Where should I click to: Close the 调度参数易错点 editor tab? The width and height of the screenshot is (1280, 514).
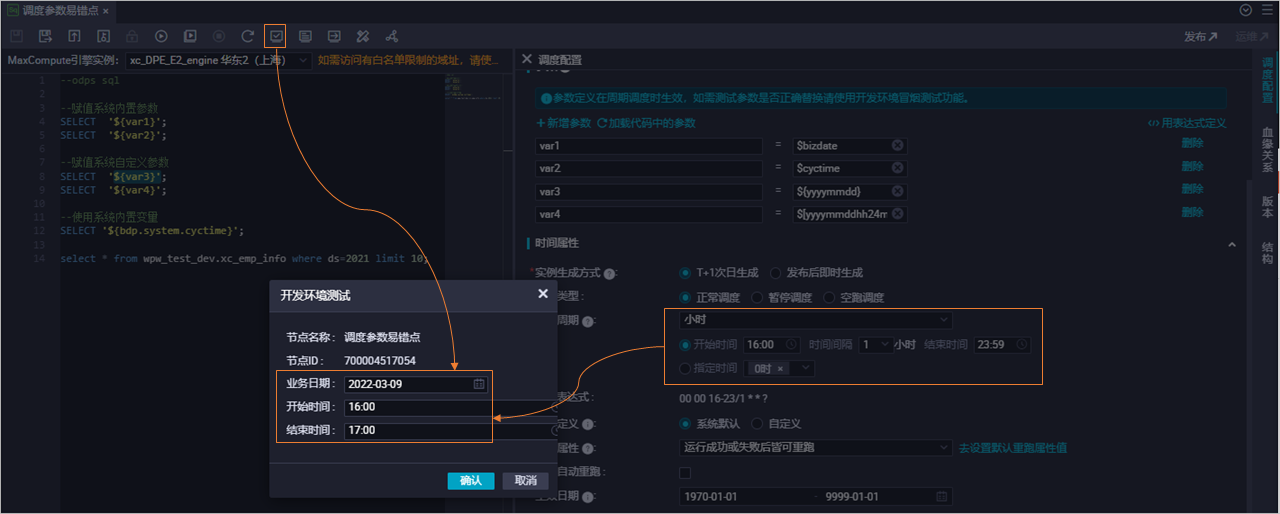pos(106,10)
